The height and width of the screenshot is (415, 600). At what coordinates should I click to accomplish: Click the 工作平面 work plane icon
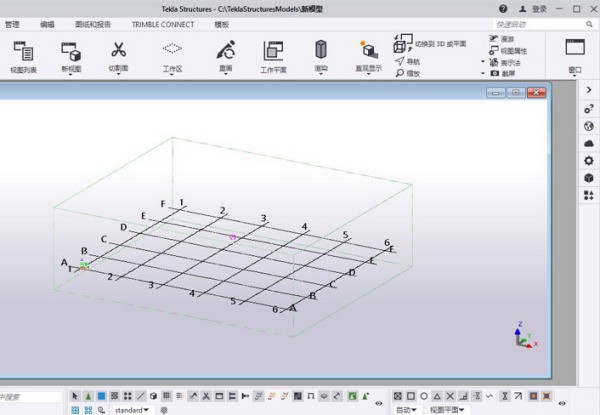273,52
